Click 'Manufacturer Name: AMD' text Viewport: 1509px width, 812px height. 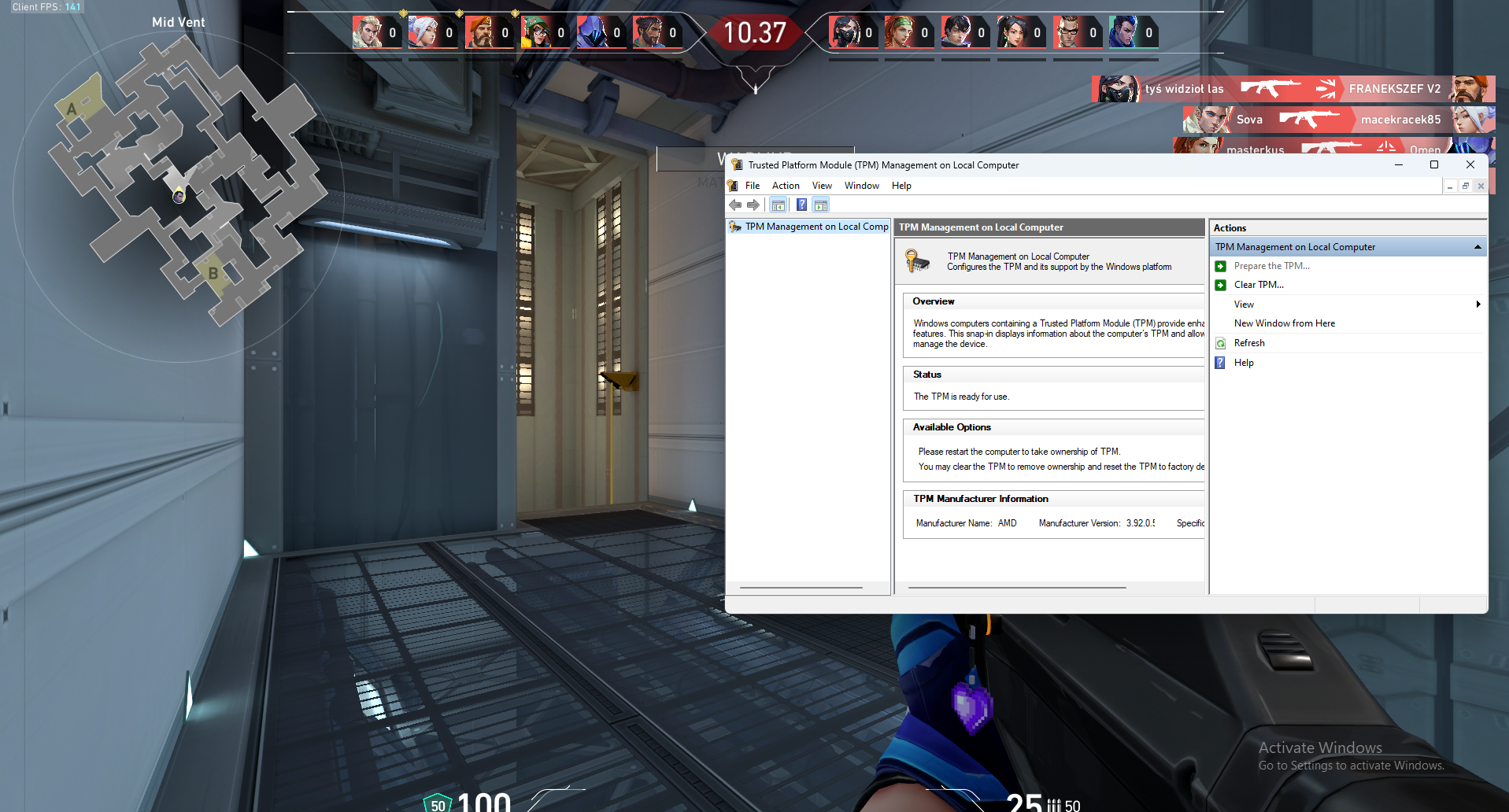966,523
